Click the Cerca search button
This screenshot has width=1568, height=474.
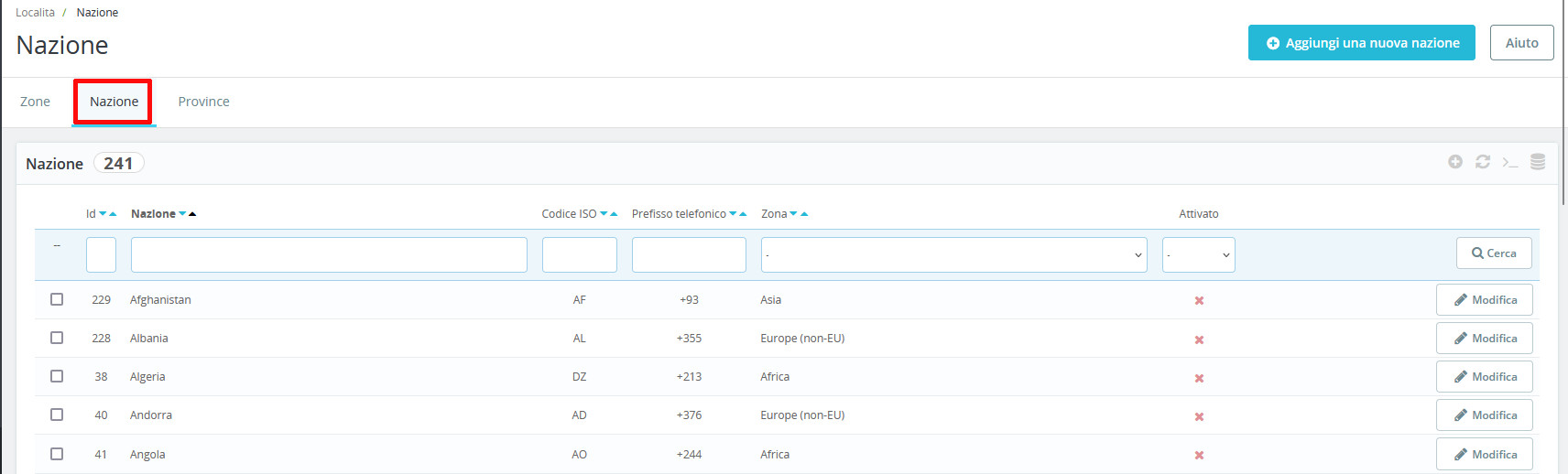click(x=1494, y=253)
